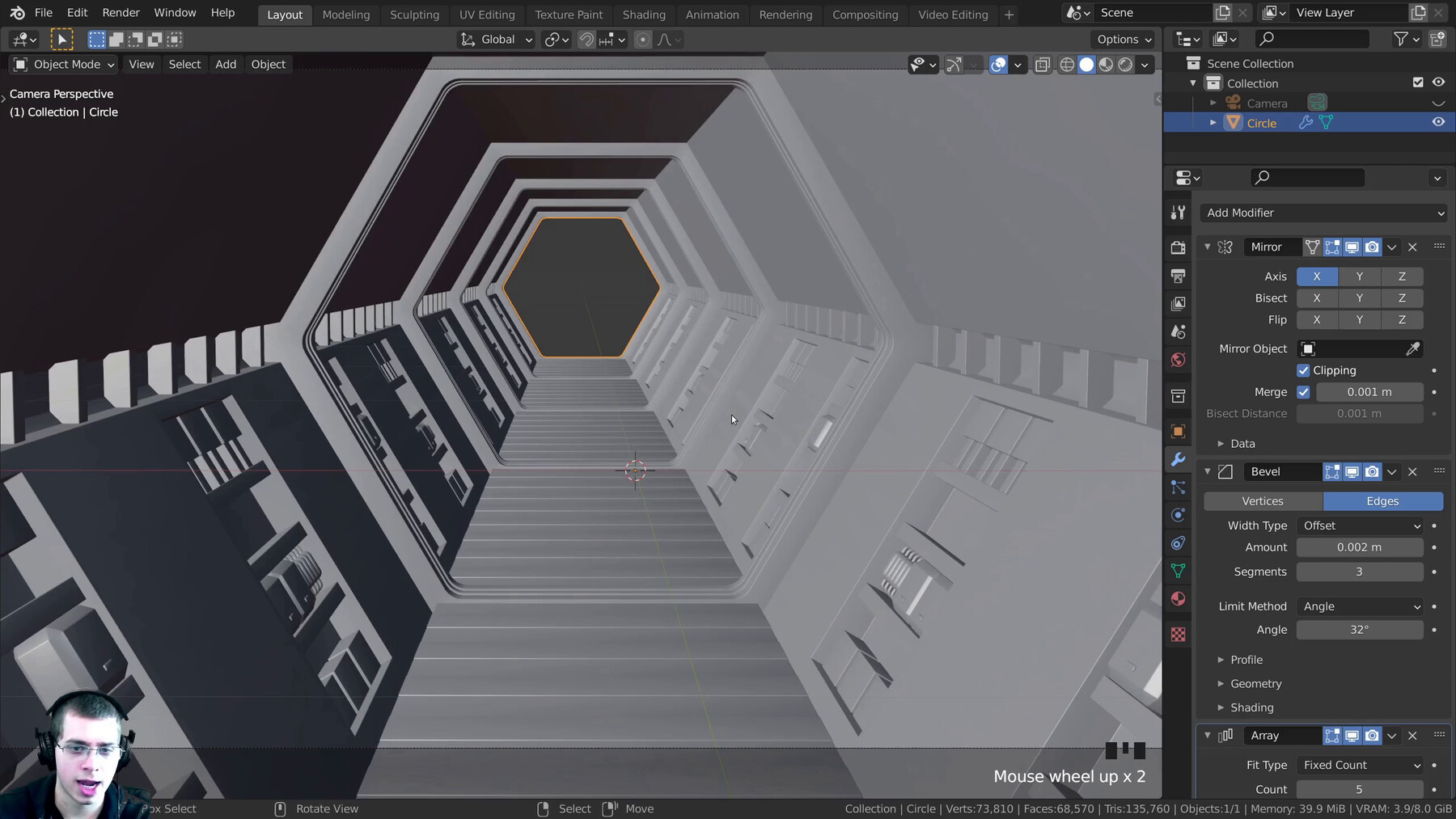Open the Sculpting workspace tab
The height and width of the screenshot is (819, 1456).
[414, 14]
